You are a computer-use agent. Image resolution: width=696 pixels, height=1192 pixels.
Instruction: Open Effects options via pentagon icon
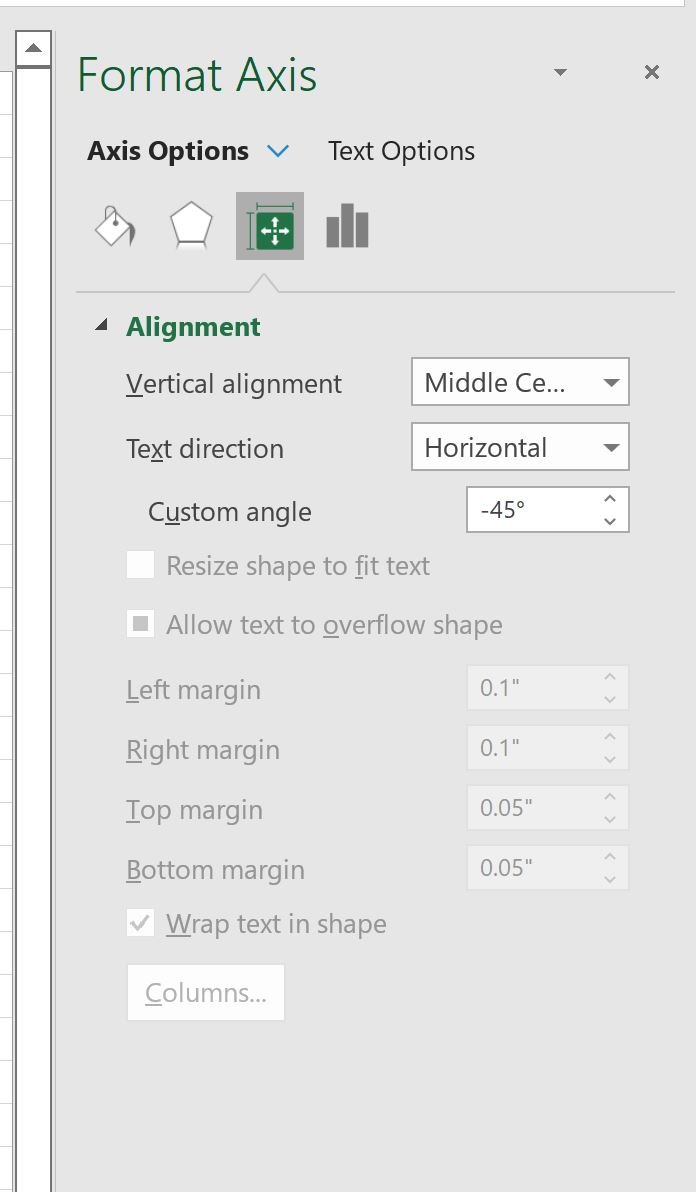point(189,225)
